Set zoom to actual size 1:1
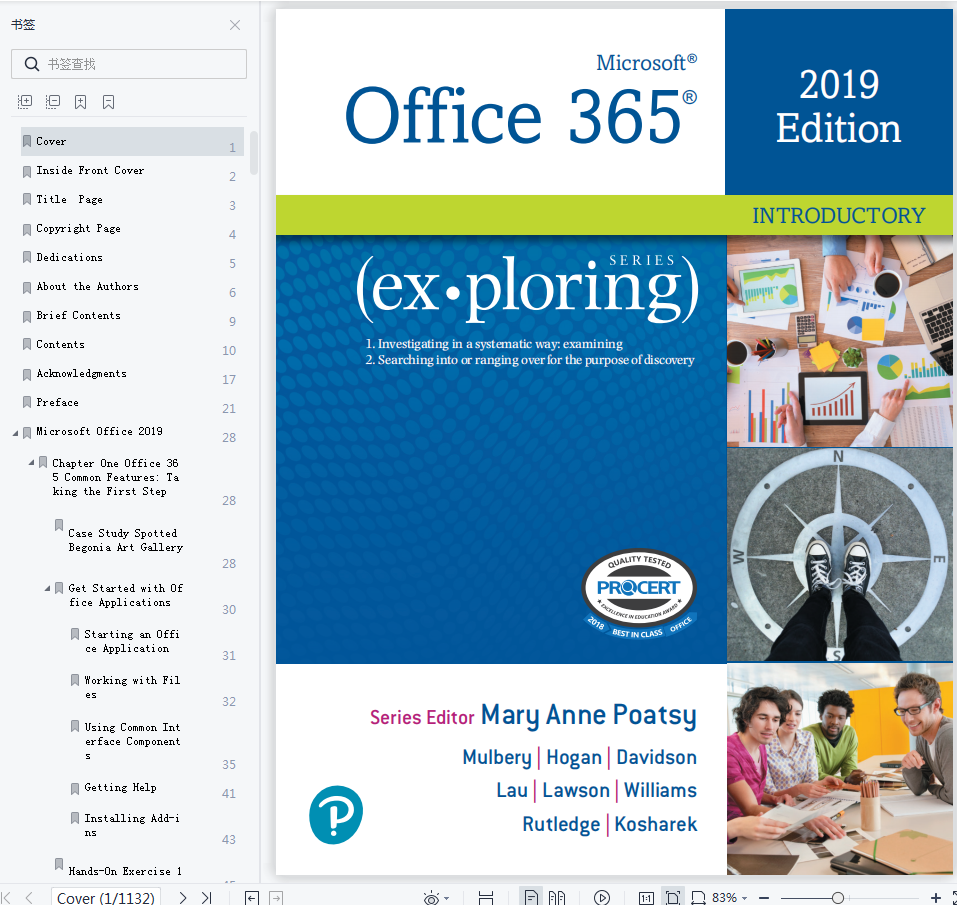The height and width of the screenshot is (905, 957). point(646,897)
